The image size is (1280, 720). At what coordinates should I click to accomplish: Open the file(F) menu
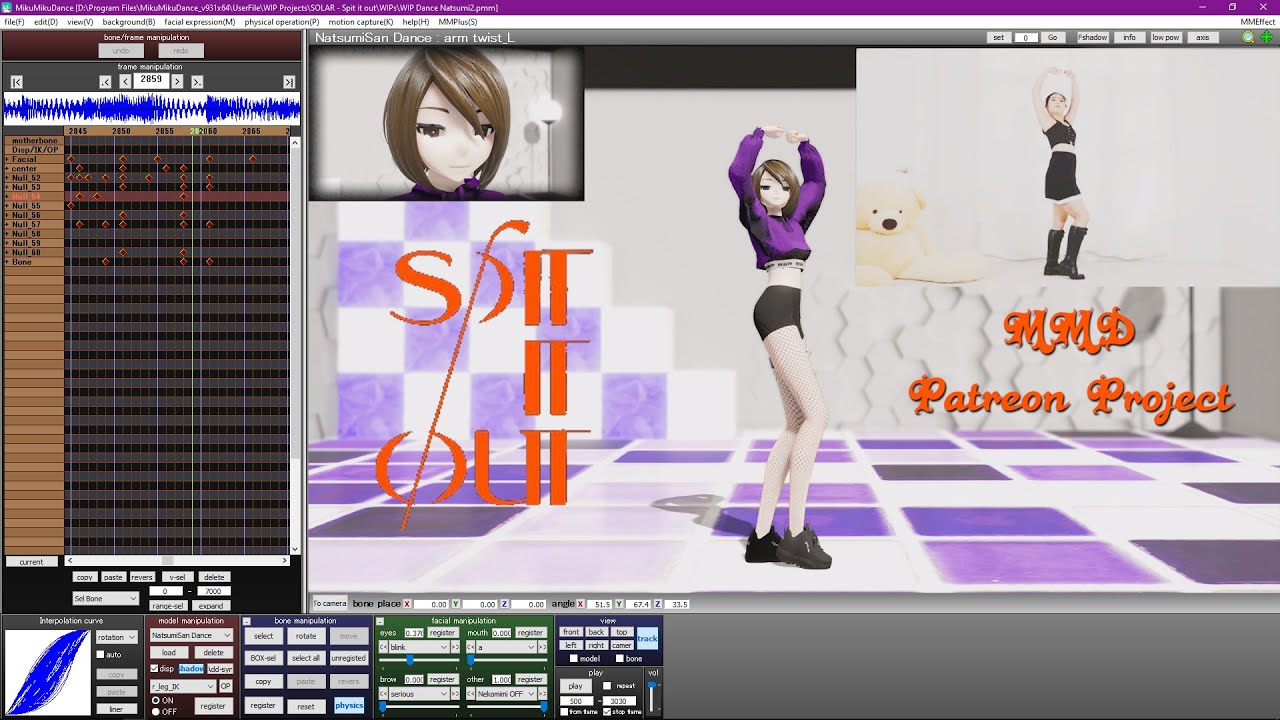[x=14, y=21]
